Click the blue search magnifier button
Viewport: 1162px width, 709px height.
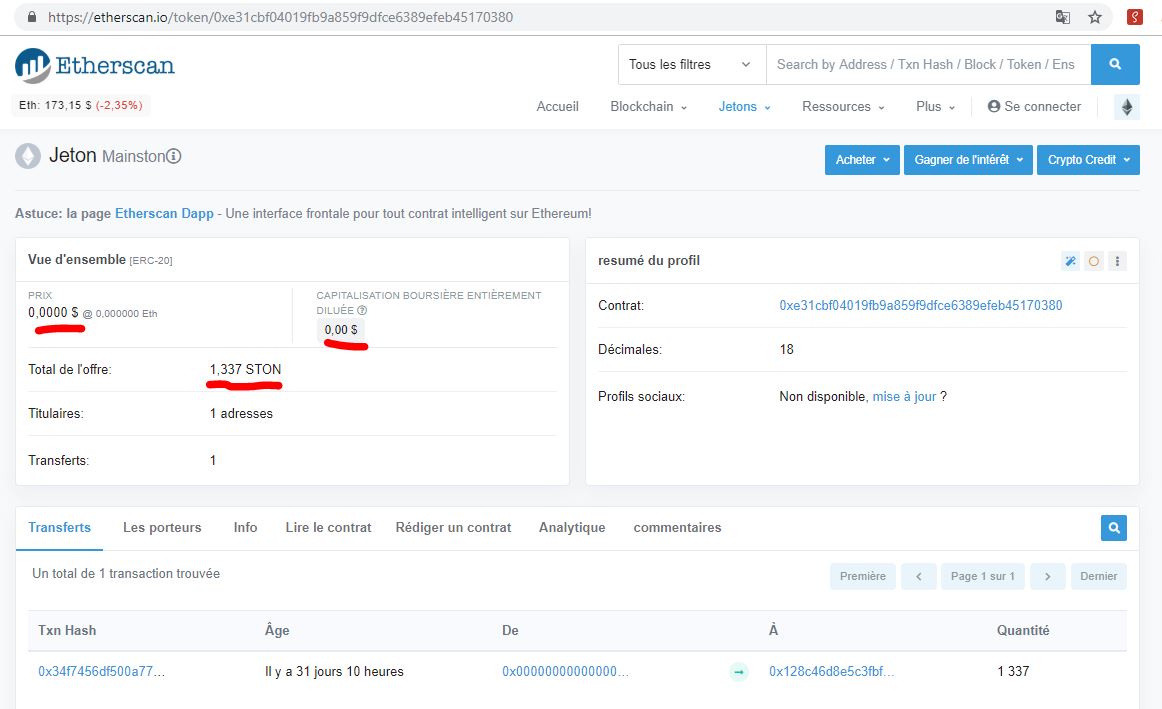tap(1115, 64)
